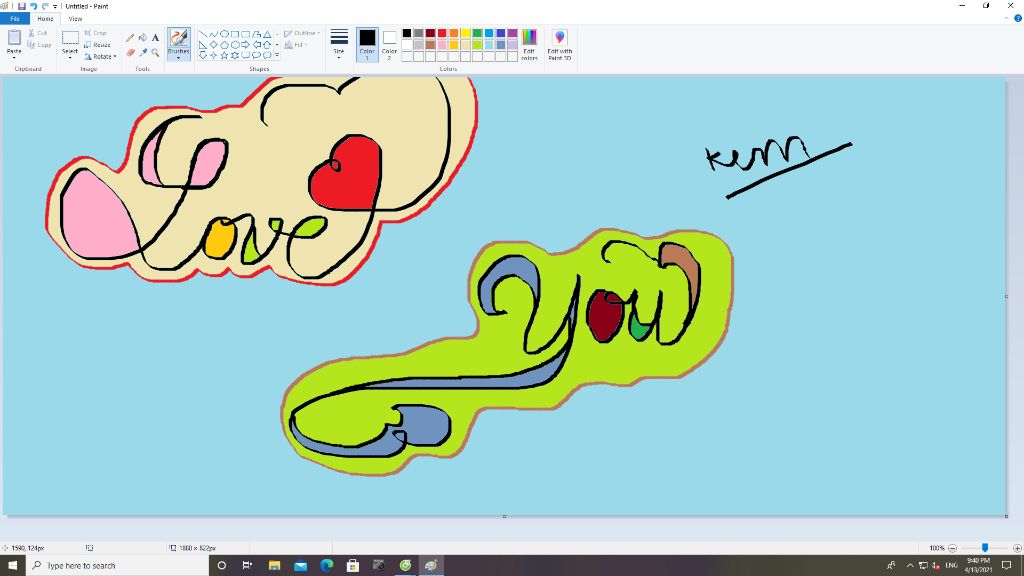Click the Crop button
The image size is (1024, 576).
tap(95, 33)
